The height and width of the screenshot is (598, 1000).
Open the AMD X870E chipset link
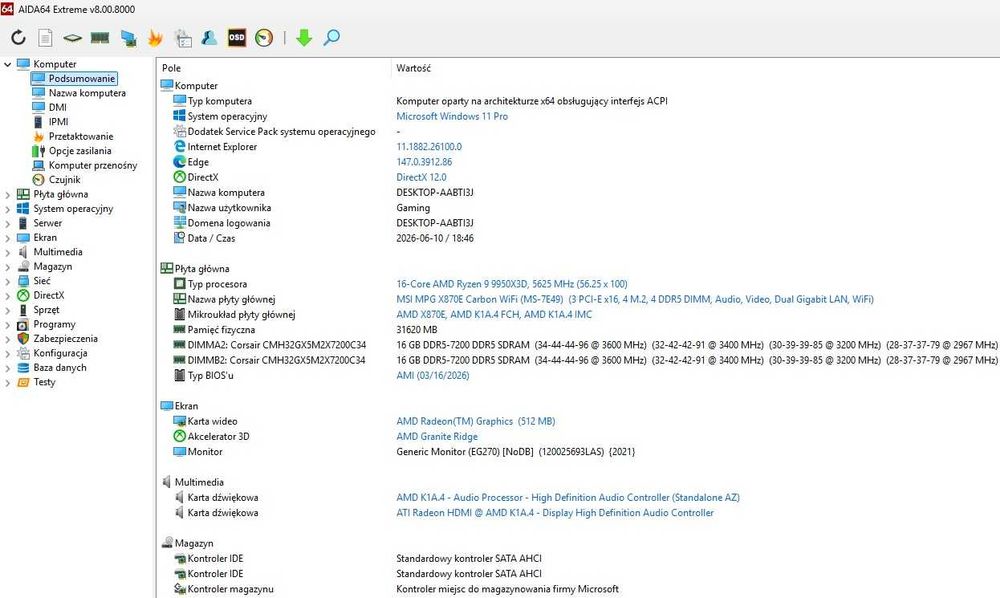pyautogui.click(x=494, y=314)
